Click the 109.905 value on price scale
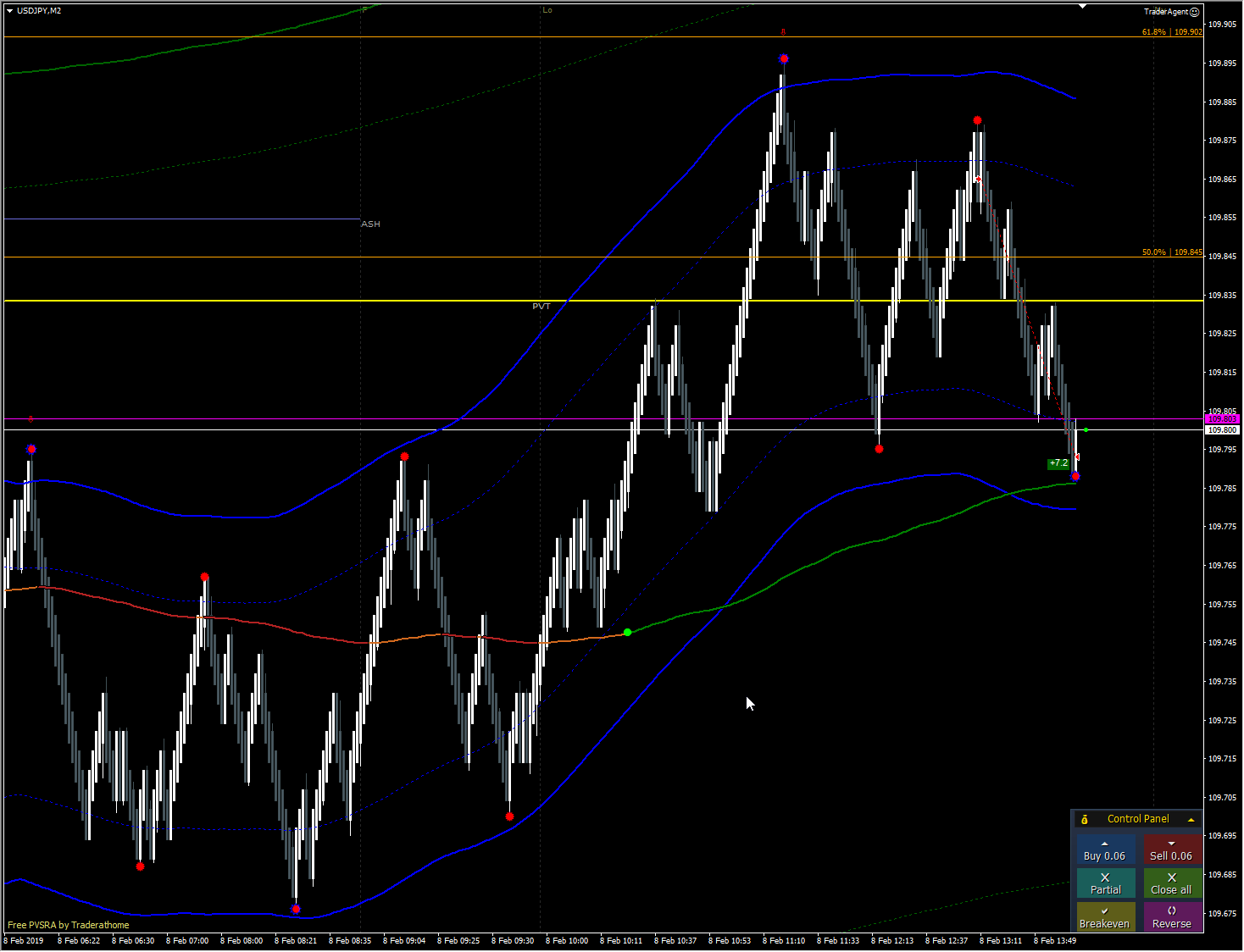1244x952 pixels. point(1221,25)
